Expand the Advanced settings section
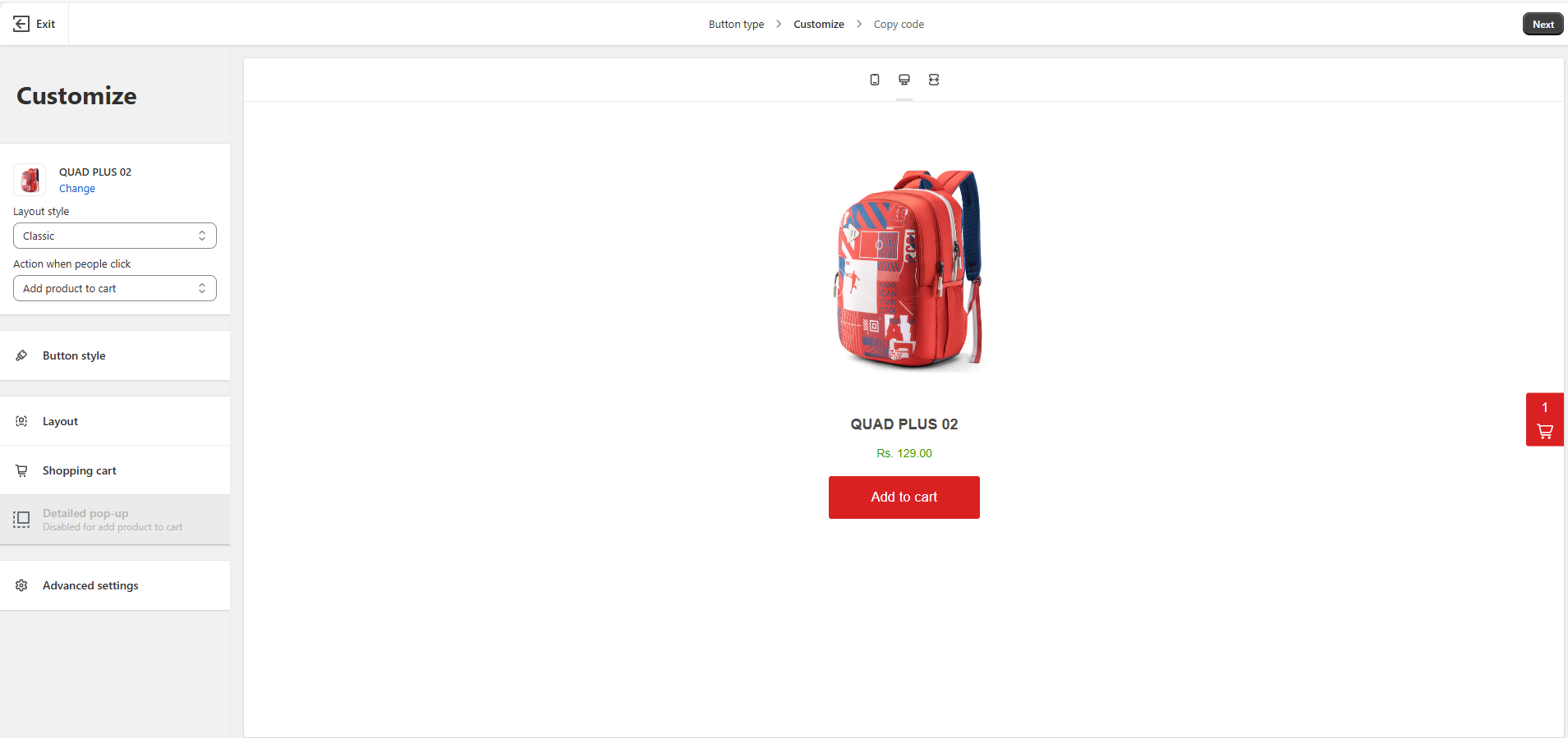The height and width of the screenshot is (738, 1568). pos(115,585)
